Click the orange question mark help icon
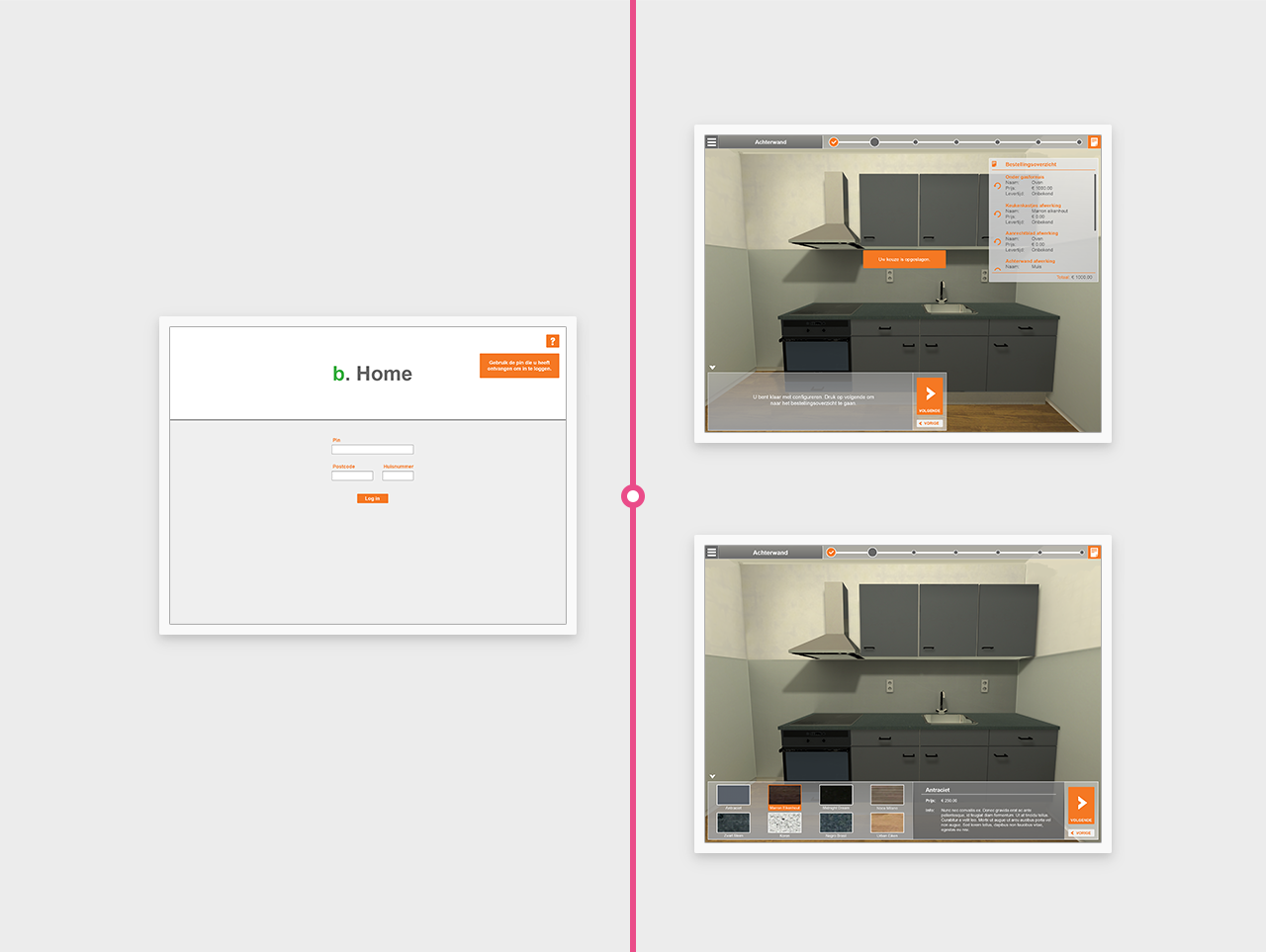The width and height of the screenshot is (1266, 952). [x=553, y=341]
